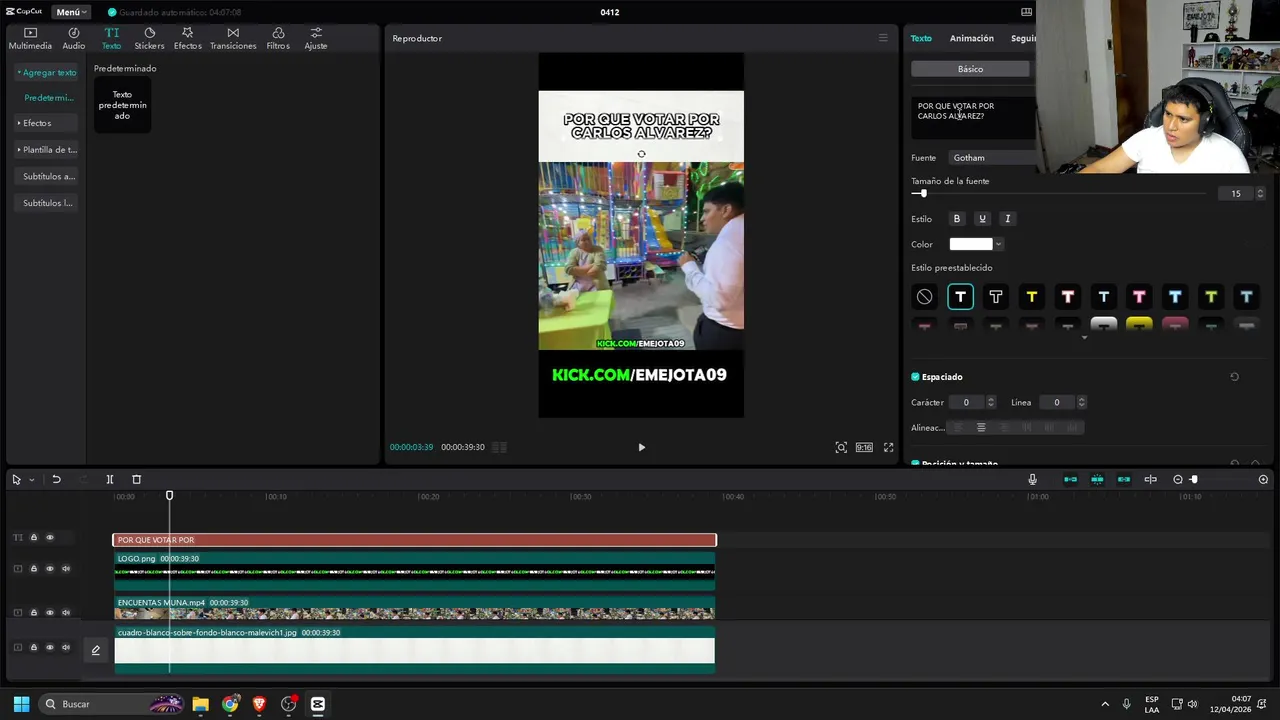Click the focus frame icon in player

pos(841,447)
